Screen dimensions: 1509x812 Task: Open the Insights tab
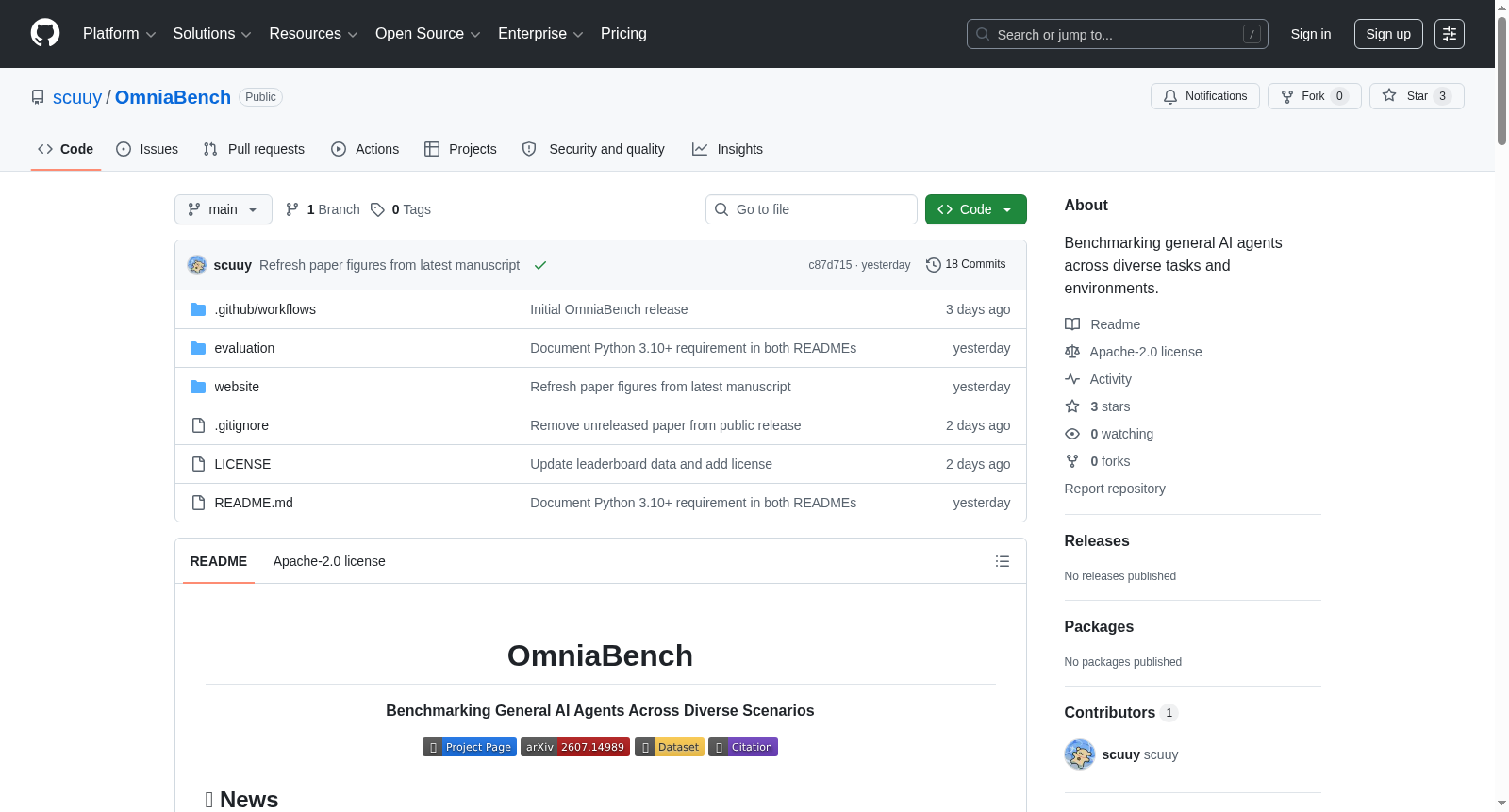727,149
